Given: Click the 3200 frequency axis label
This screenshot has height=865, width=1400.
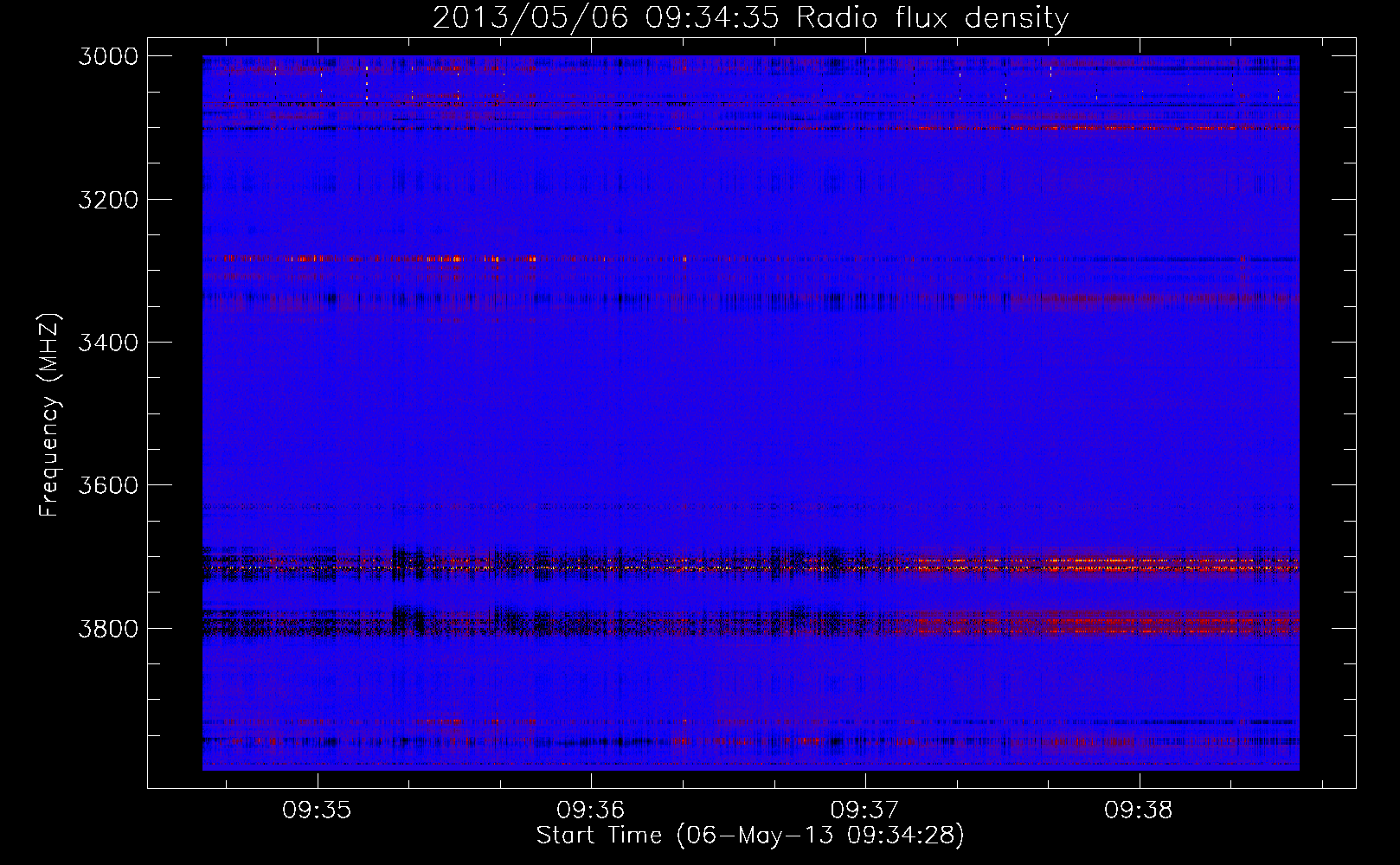Looking at the screenshot, I should coord(108,200).
